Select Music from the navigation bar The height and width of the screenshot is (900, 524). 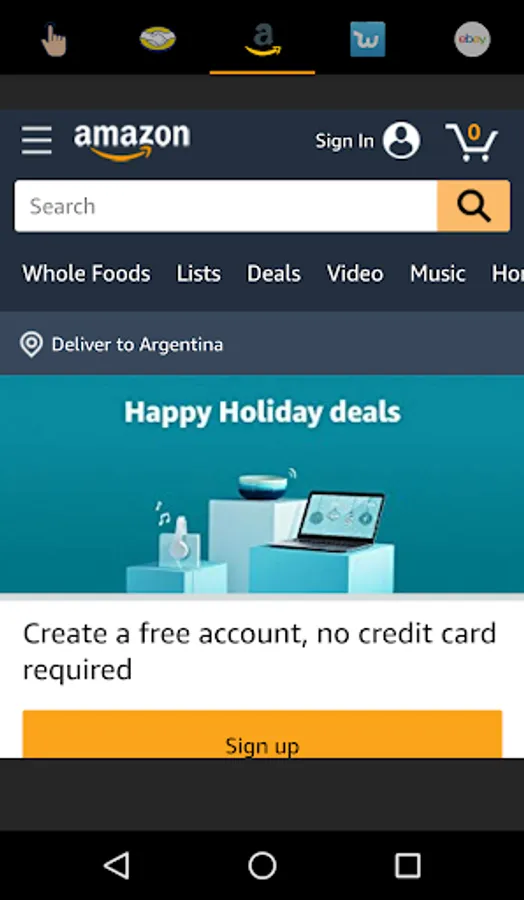437,273
